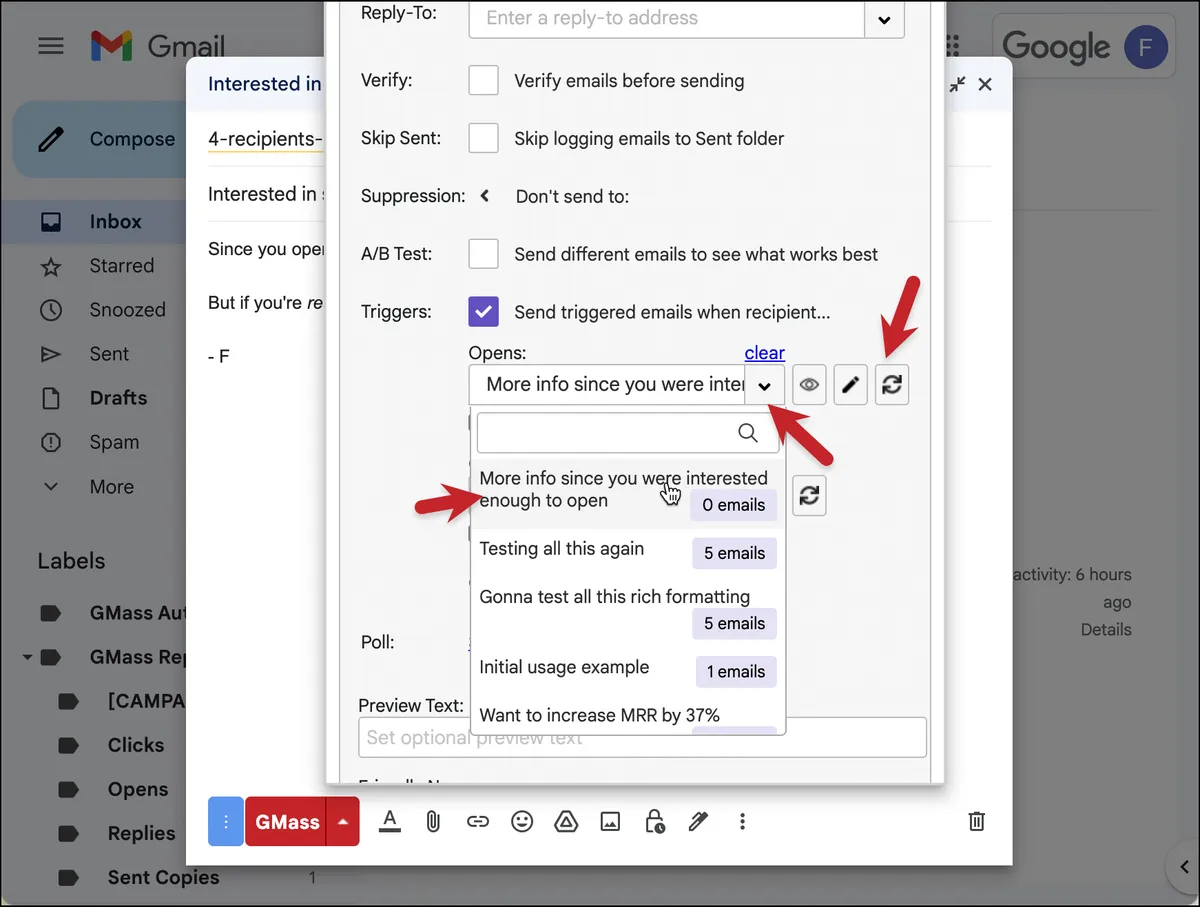
Task: Edit the Opens template with pencil icon
Action: point(851,385)
